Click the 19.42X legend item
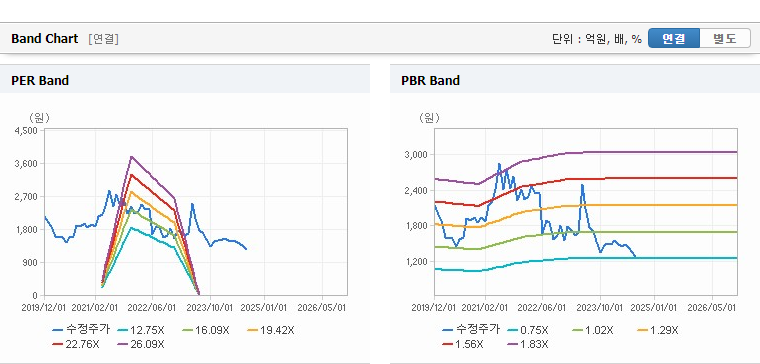The image size is (760, 364). [270, 330]
